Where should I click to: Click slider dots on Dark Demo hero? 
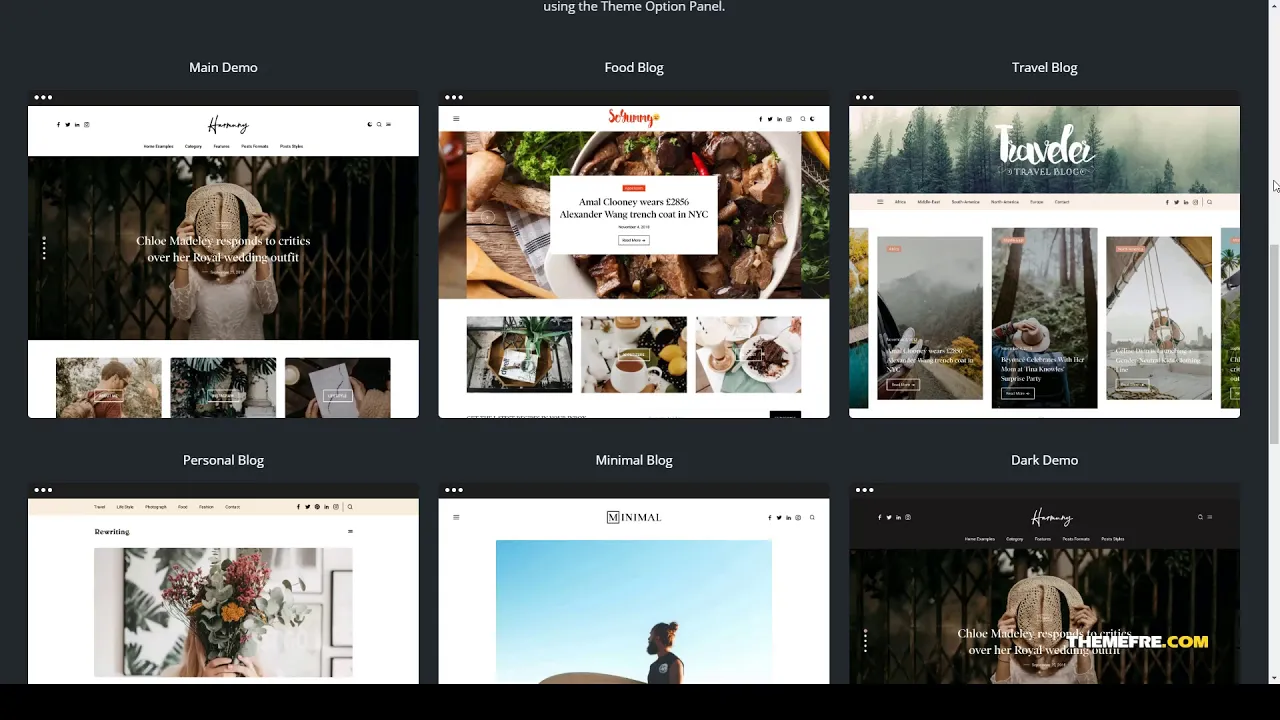click(865, 641)
